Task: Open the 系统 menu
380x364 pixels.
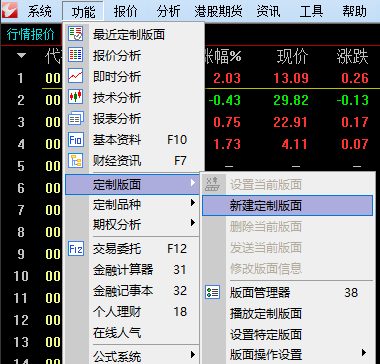Action: tap(39, 12)
